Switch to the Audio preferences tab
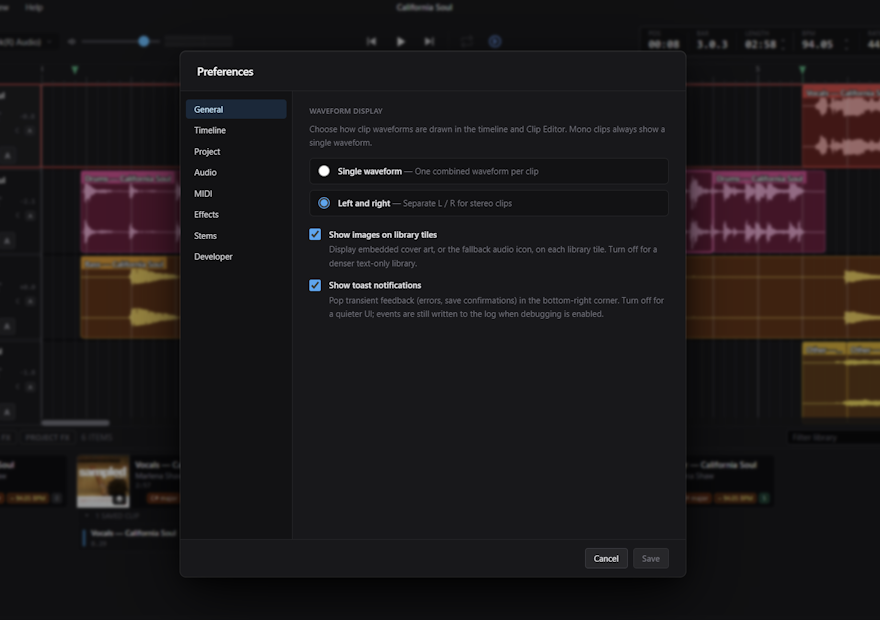This screenshot has height=620, width=880. [x=236, y=172]
